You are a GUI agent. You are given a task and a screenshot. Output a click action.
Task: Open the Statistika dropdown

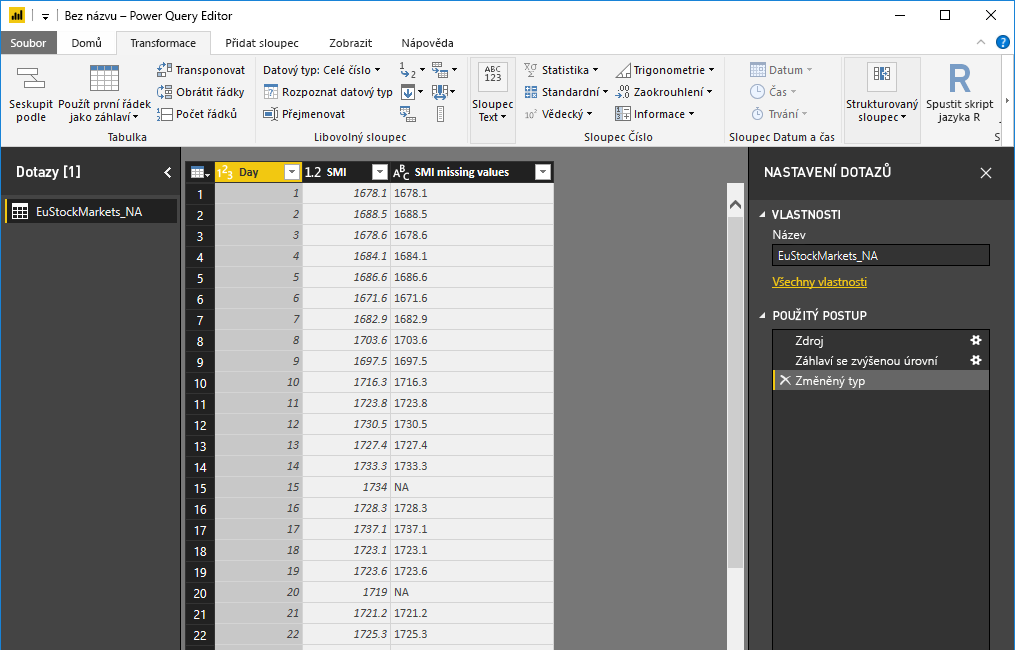562,69
